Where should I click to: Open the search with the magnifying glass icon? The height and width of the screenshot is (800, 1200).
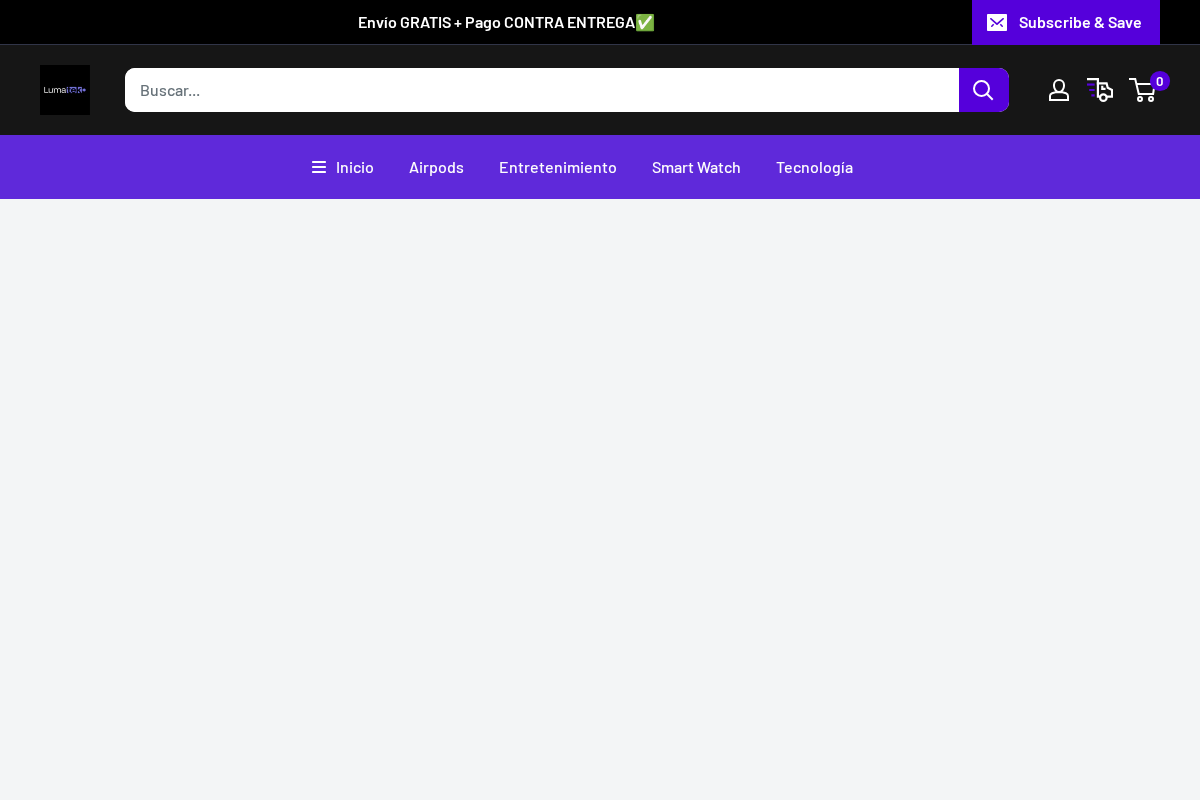pyautogui.click(x=983, y=90)
